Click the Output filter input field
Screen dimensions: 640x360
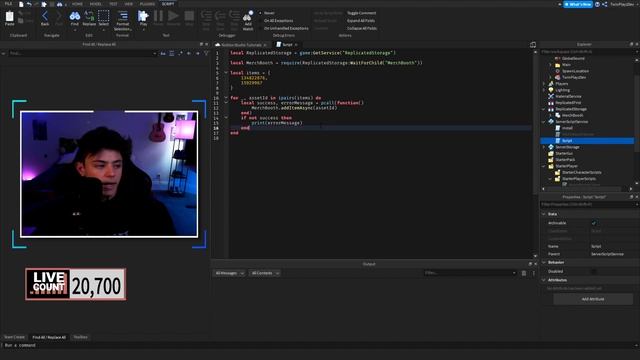coord(470,273)
